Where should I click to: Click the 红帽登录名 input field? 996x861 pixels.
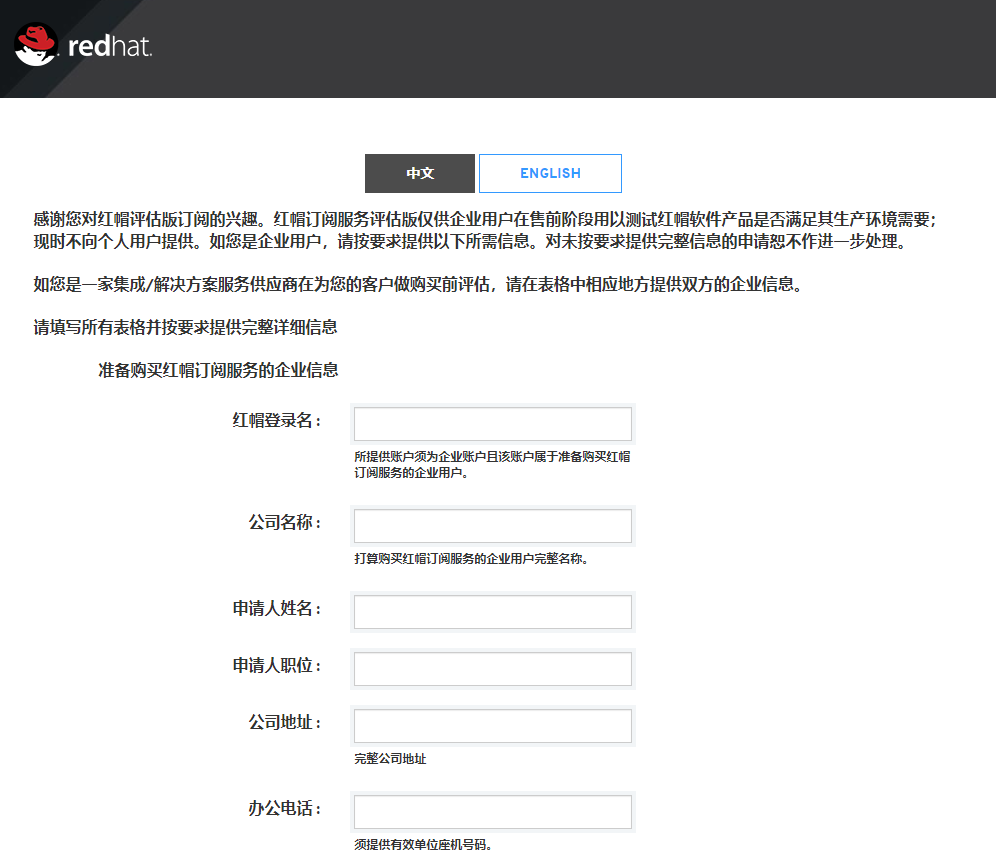pos(492,423)
